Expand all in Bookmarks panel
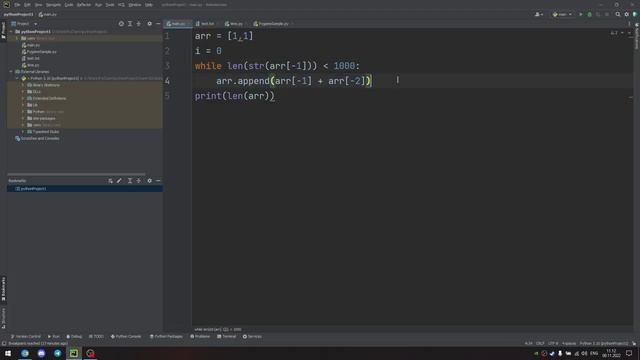Screen dimensions: 640x360 click(130, 180)
